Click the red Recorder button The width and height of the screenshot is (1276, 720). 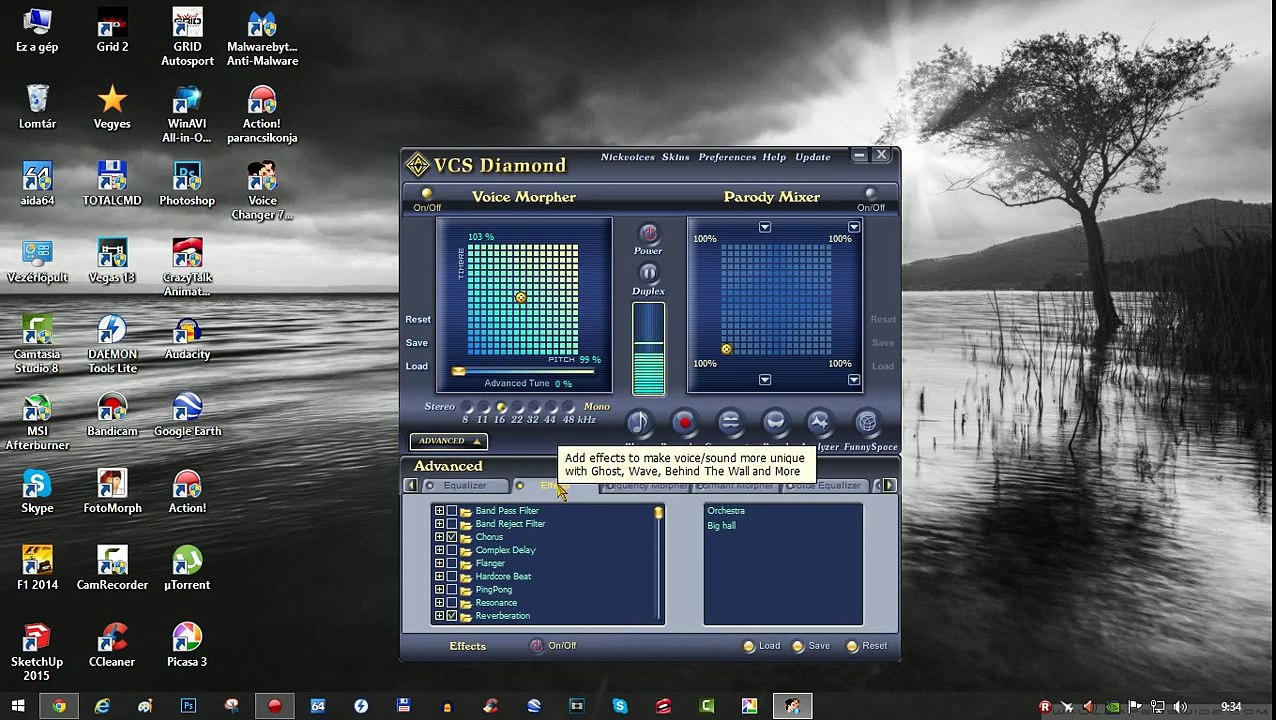tap(684, 423)
